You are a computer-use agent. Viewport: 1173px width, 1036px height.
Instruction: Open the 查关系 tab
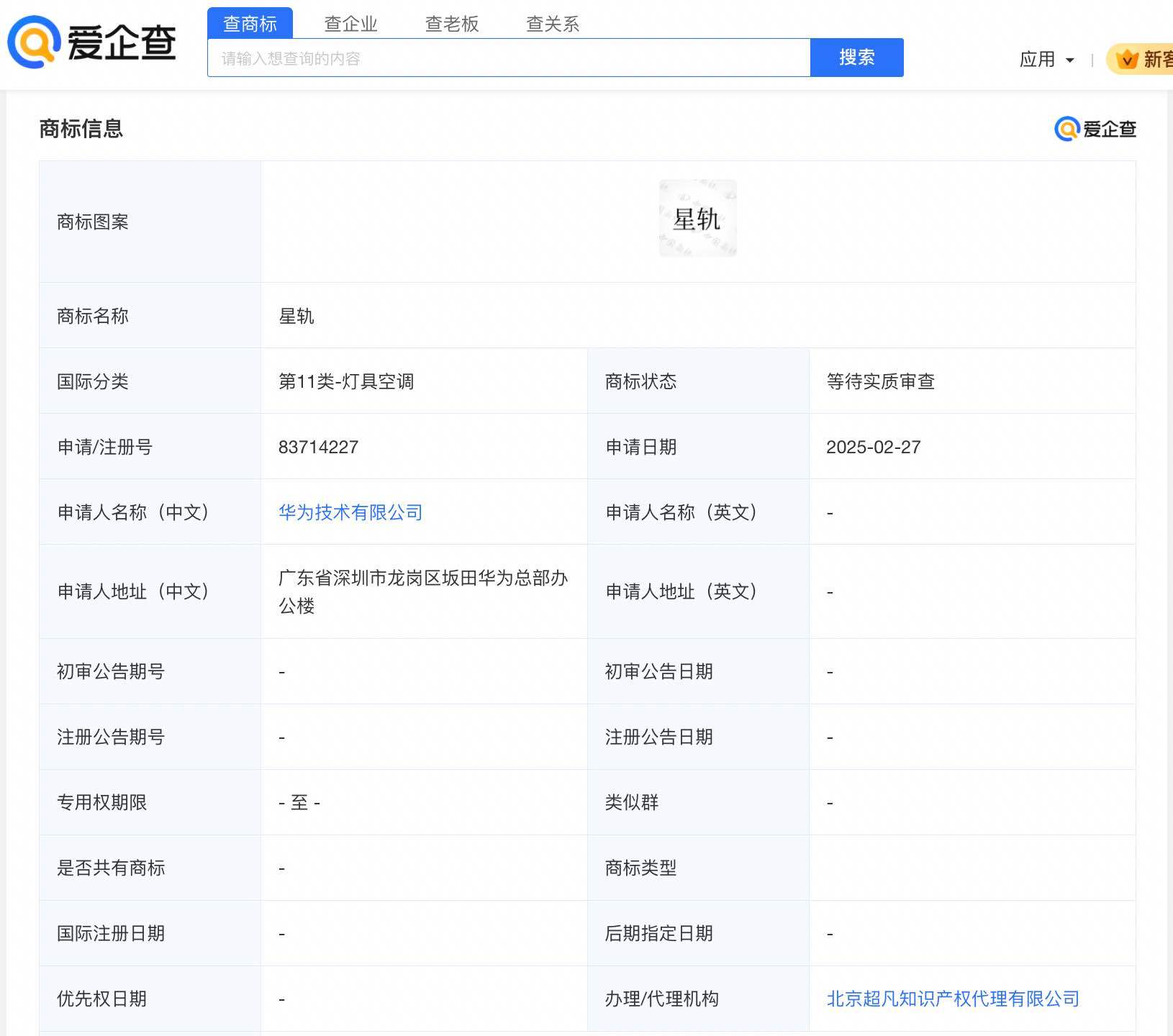553,24
